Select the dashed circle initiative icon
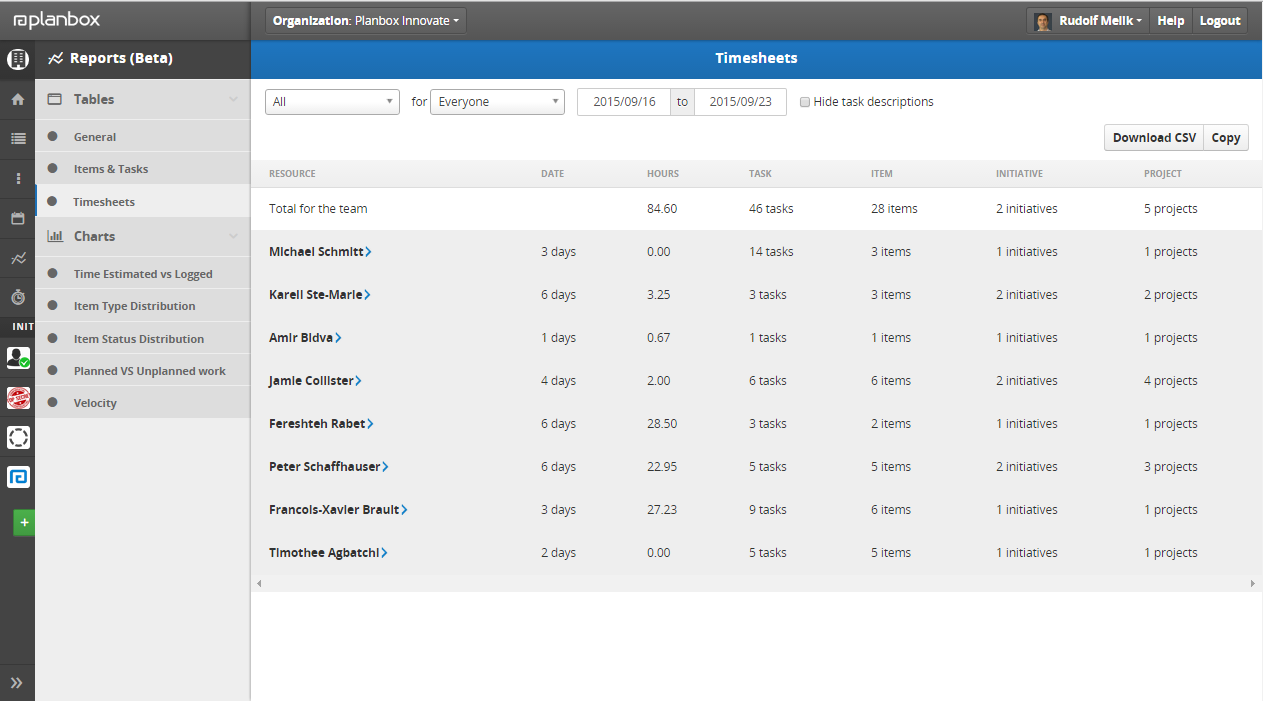 (x=18, y=437)
